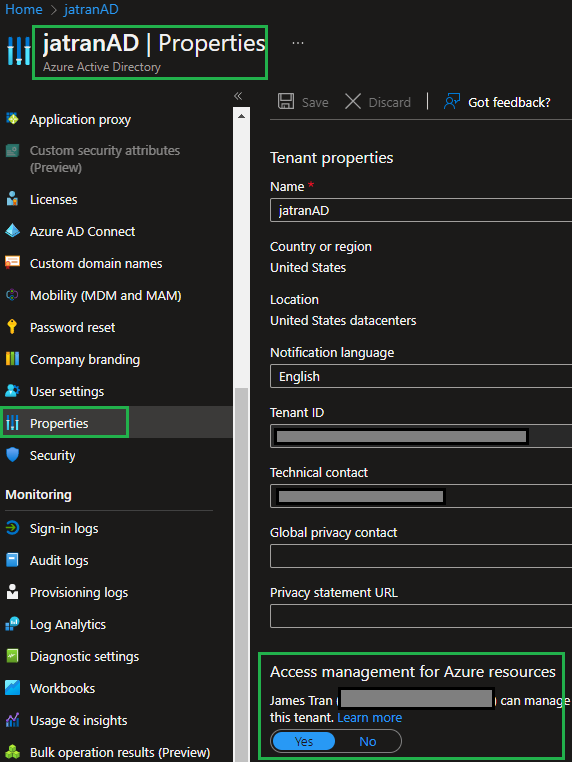
Task: Click the Company branding icon
Action: pos(12,359)
